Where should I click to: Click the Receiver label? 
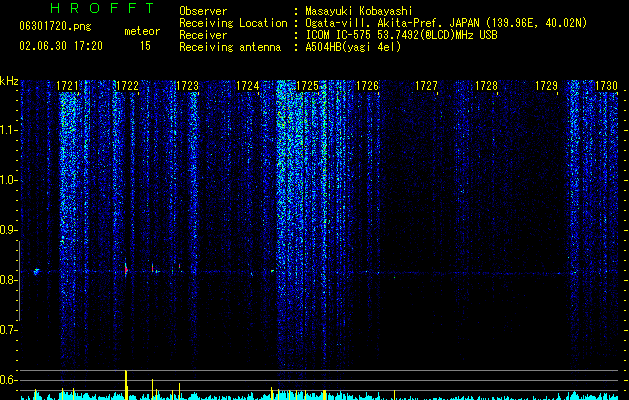click(x=203, y=35)
